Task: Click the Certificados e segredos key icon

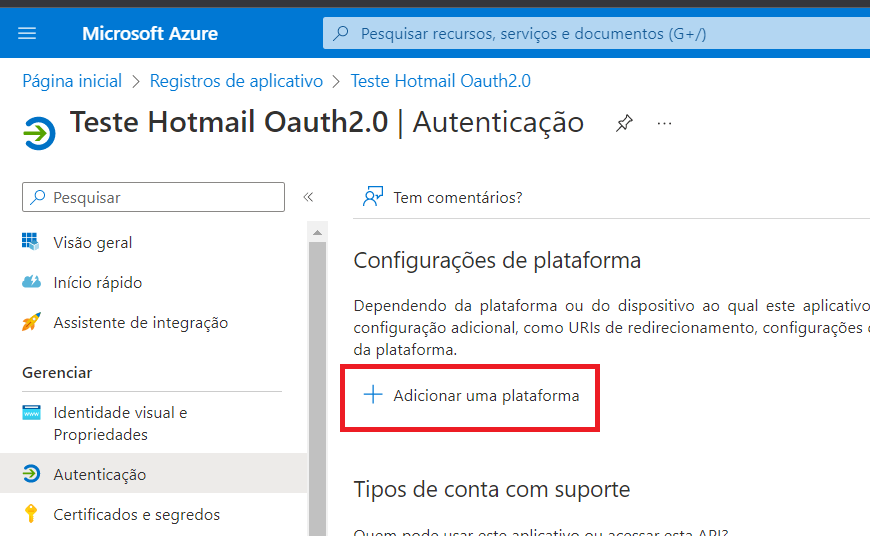Action: pos(32,514)
